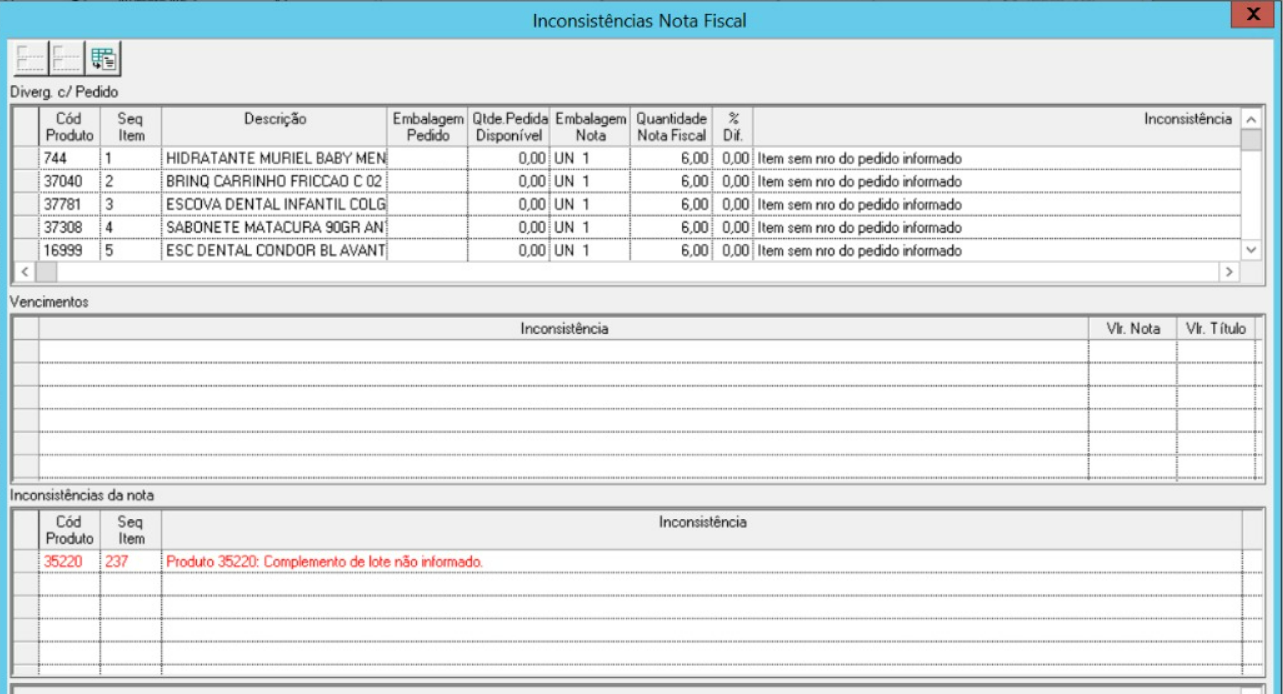This screenshot has height=694, width=1283.
Task: Click HIDRATANTE MURIEL BABY MEN description
Action: 275,158
